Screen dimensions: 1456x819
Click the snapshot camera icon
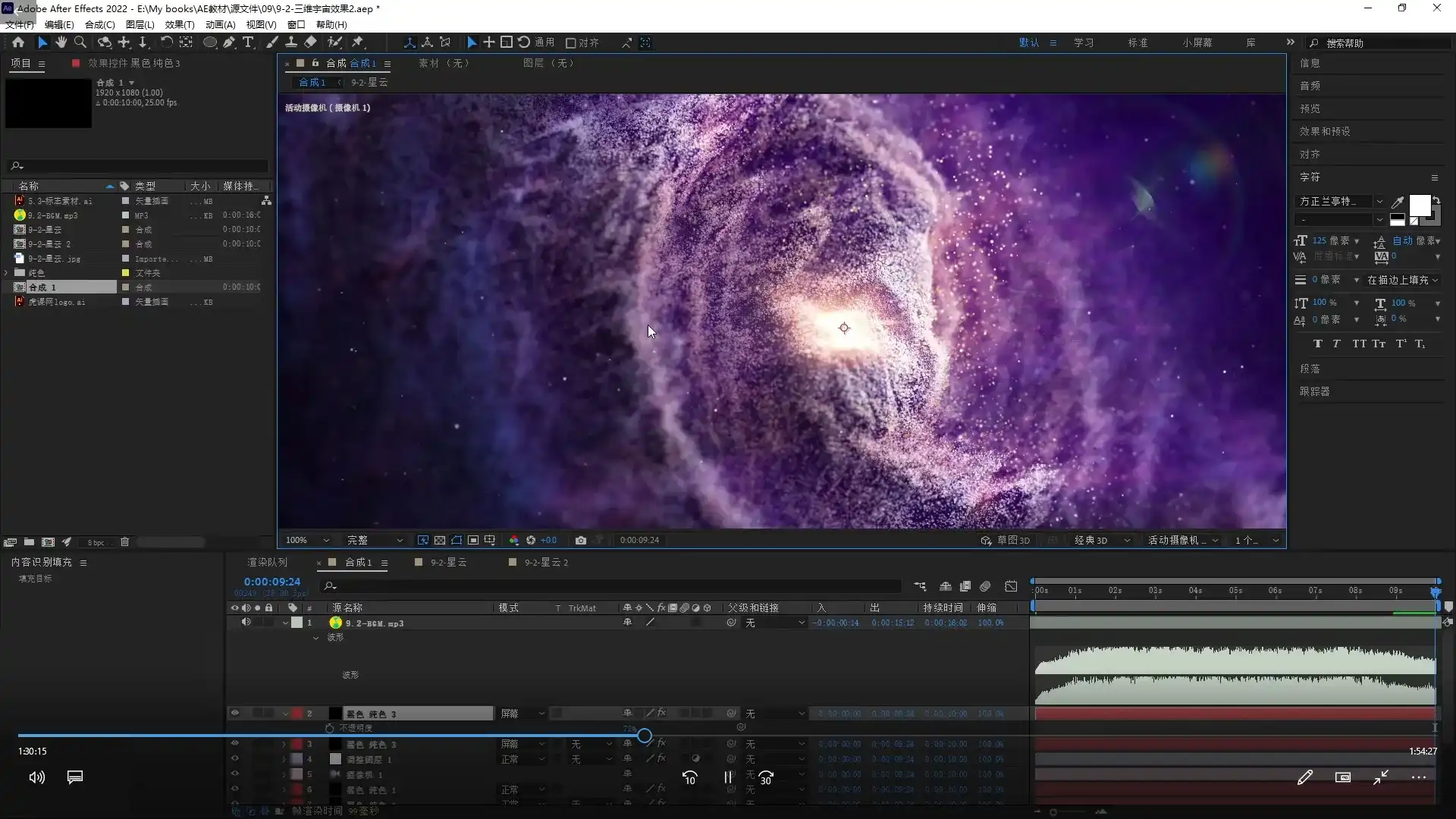coord(581,540)
